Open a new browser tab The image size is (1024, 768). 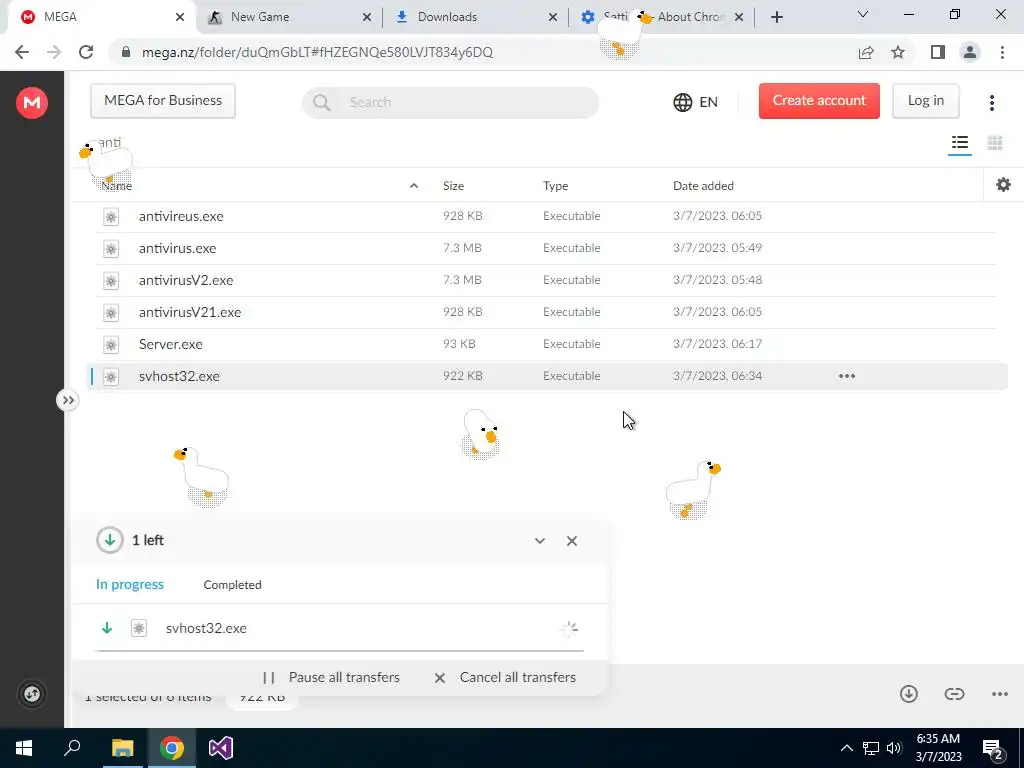point(776,18)
